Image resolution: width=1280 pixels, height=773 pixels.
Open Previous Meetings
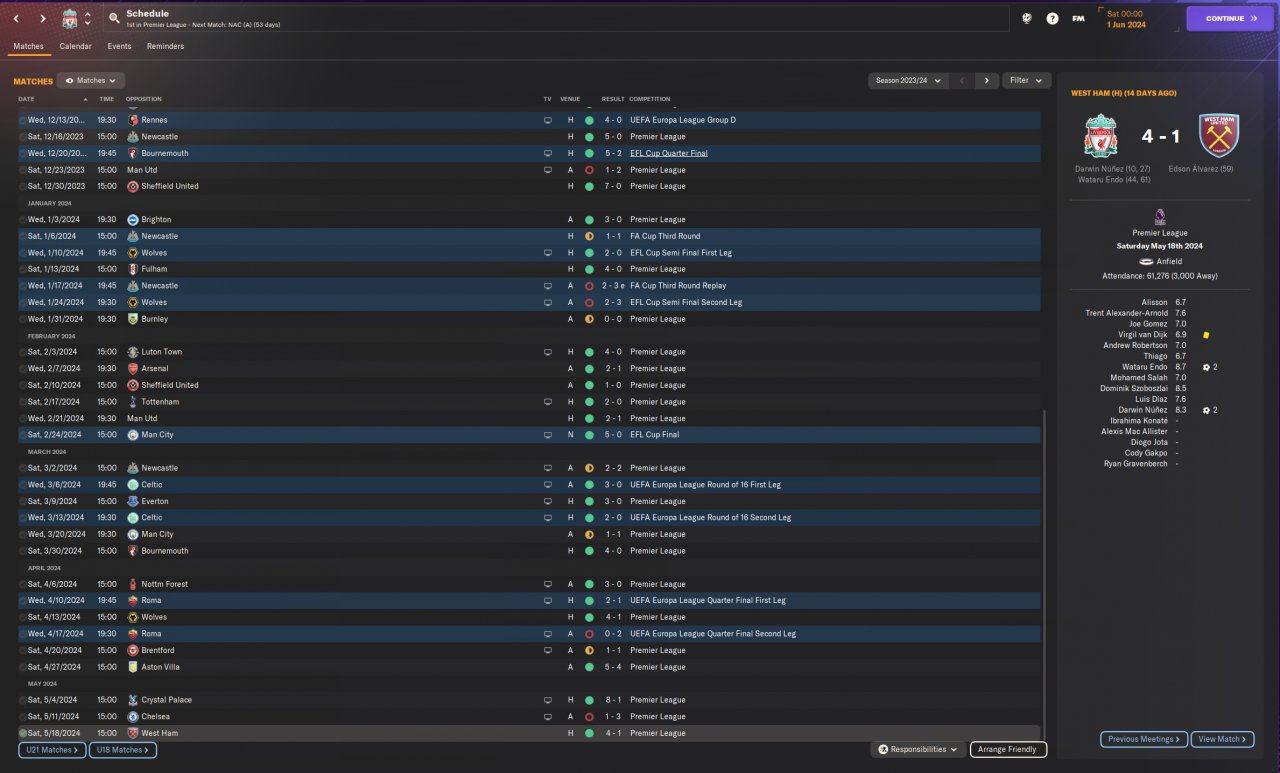coord(1144,739)
